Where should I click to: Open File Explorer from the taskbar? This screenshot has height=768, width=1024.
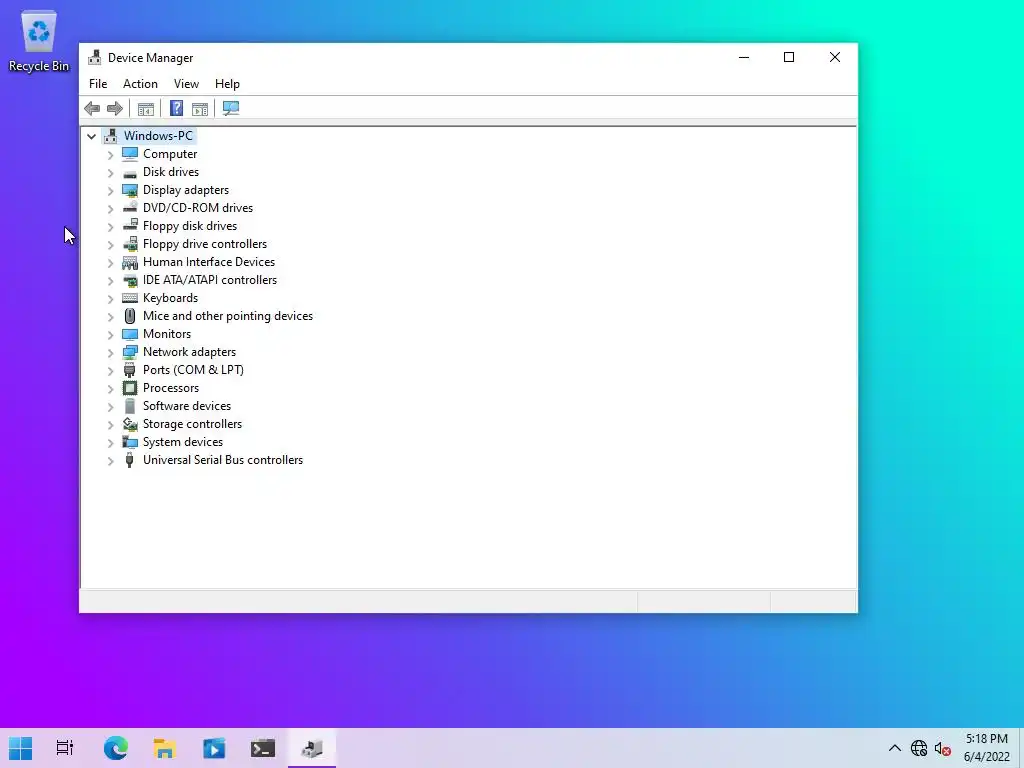pos(165,748)
